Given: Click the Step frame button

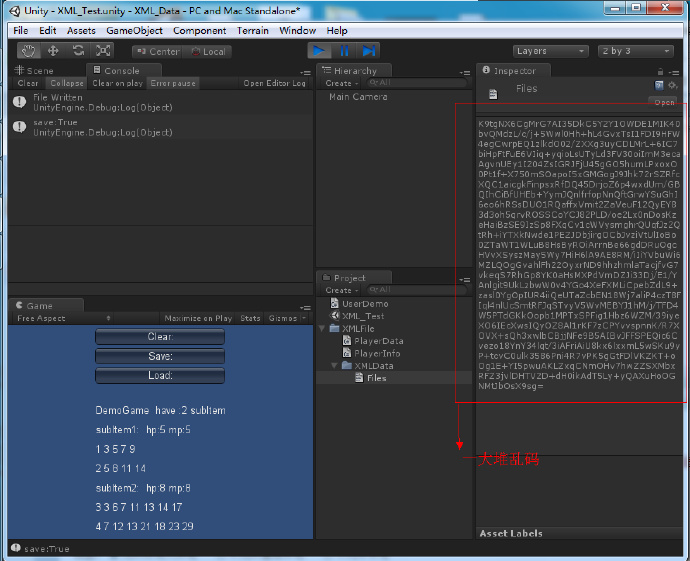Looking at the screenshot, I should point(368,51).
